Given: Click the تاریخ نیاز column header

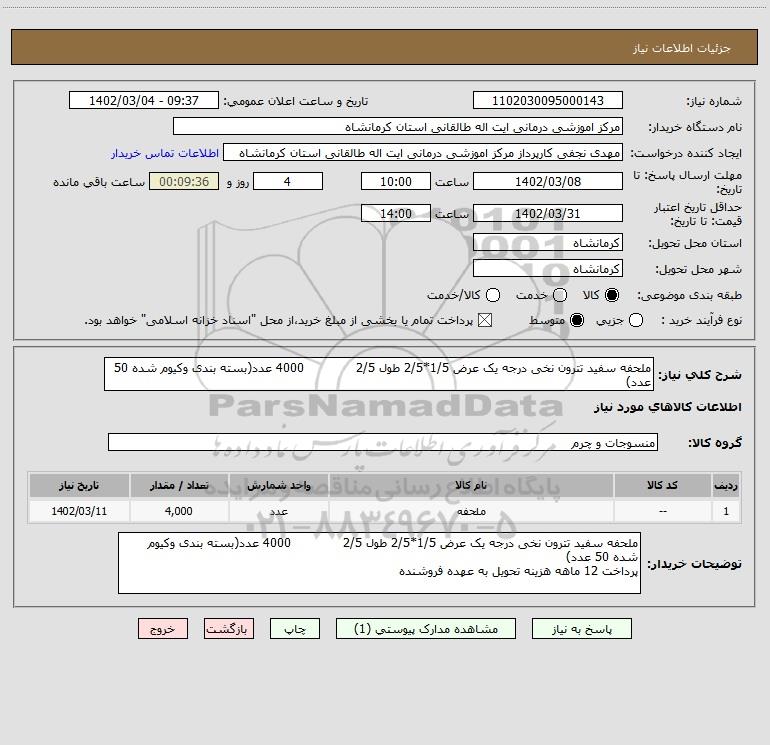Looking at the screenshot, I should click(x=79, y=485).
